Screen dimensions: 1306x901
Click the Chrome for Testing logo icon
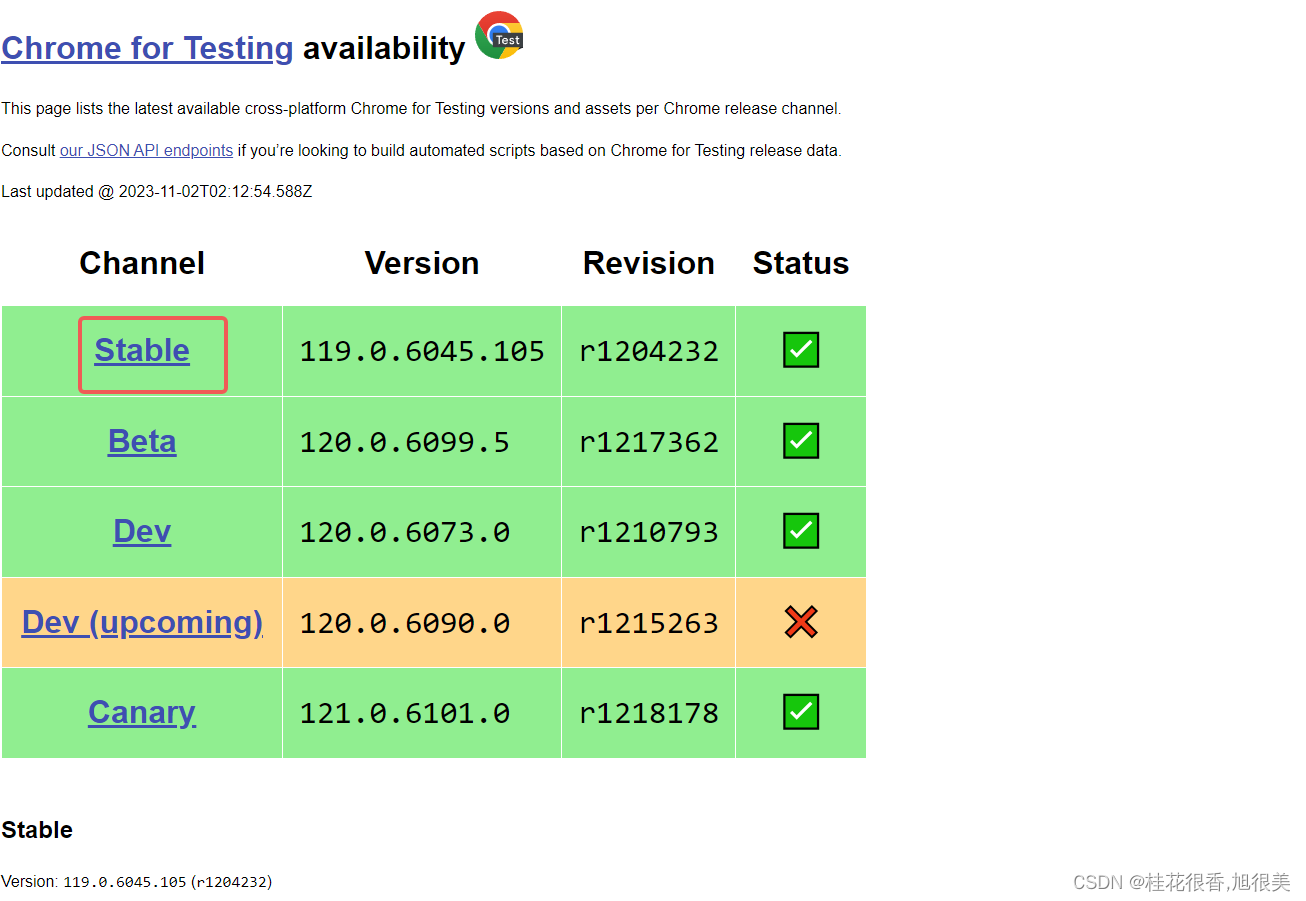499,35
